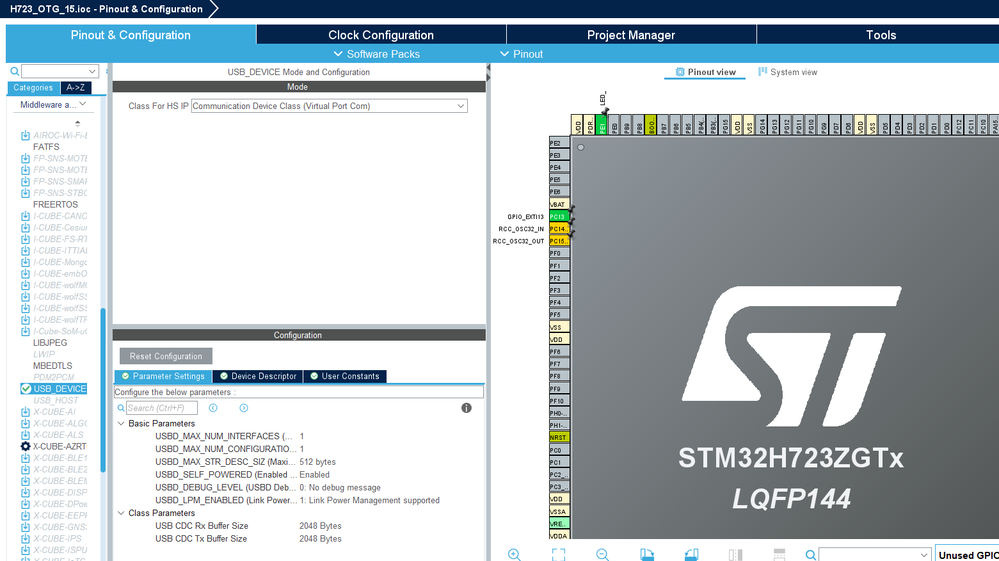Select pin PC14 RCC_OSC32_IN
Screen dimensions: 999x561
coord(559,229)
